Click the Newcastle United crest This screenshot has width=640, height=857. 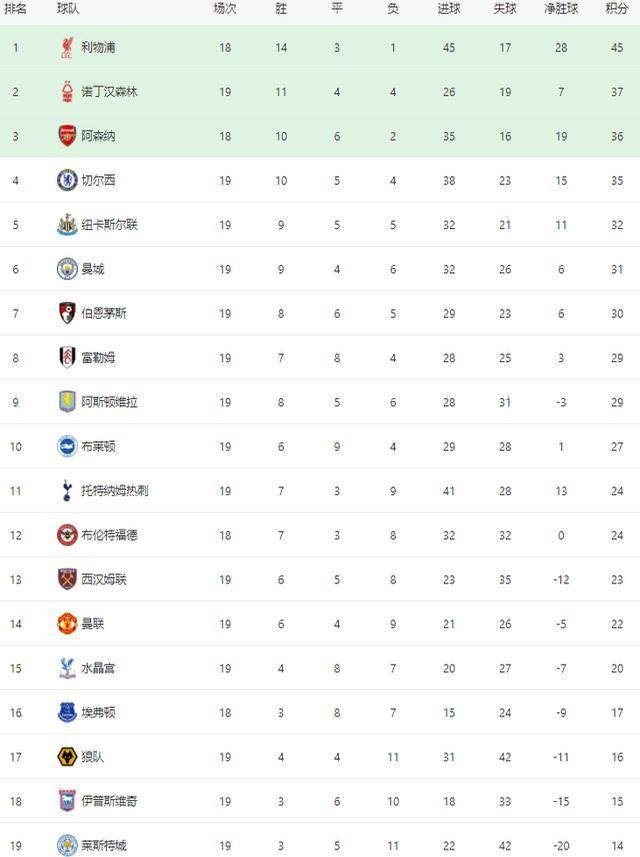point(67,225)
